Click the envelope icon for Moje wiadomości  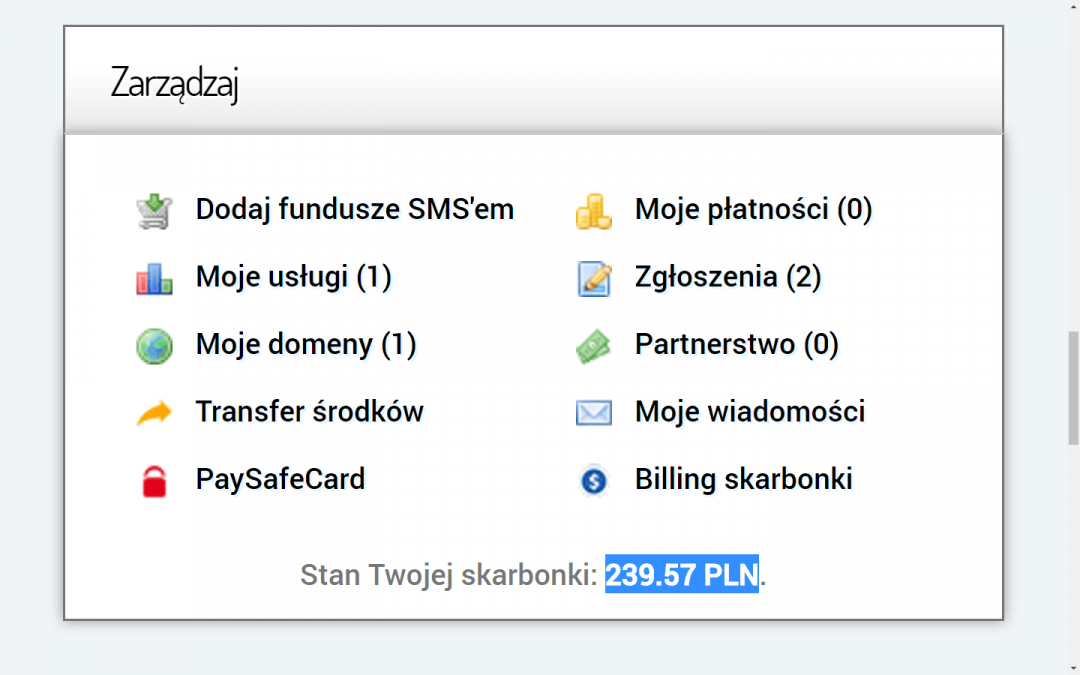(593, 413)
